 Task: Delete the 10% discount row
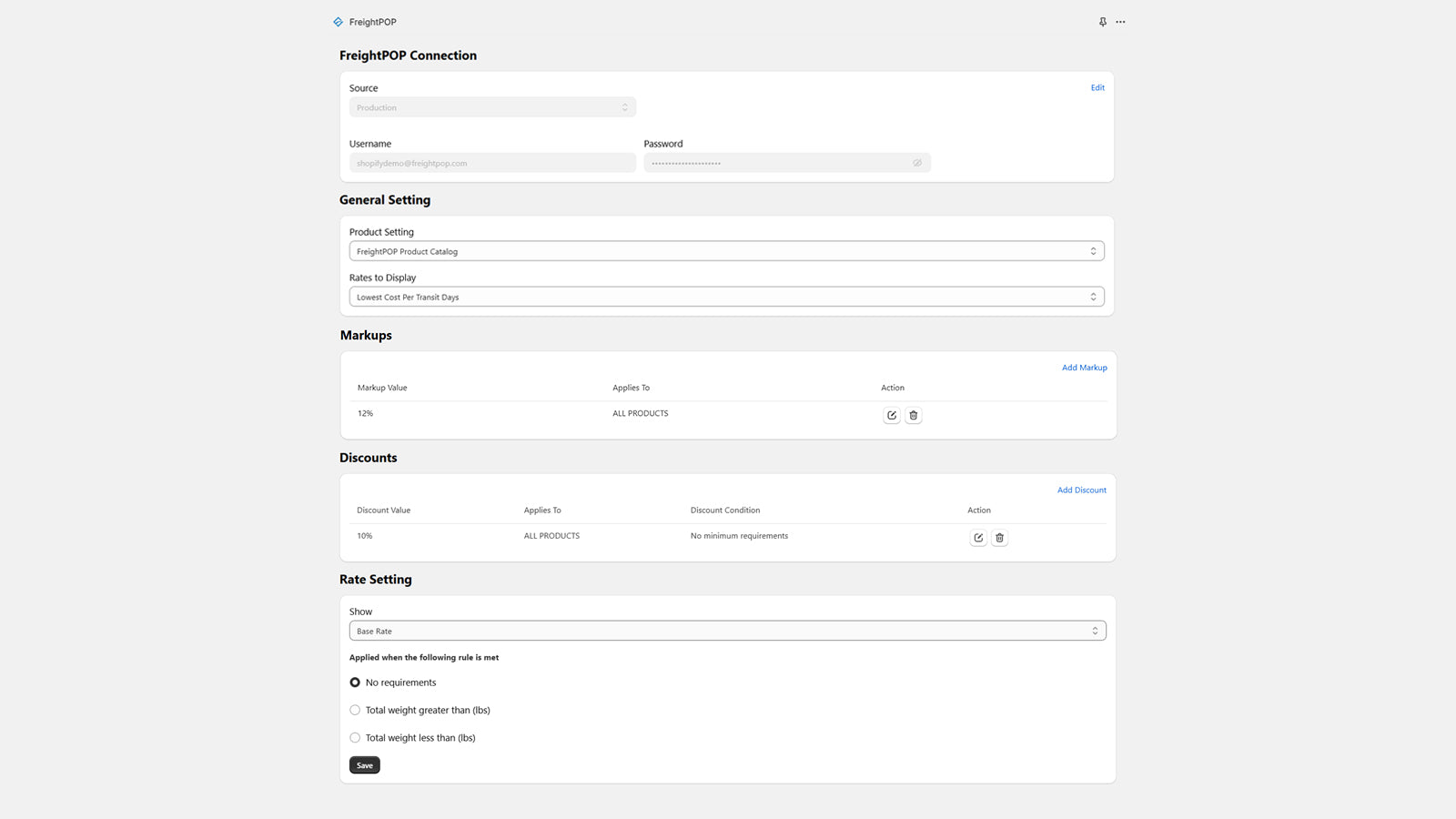(999, 538)
